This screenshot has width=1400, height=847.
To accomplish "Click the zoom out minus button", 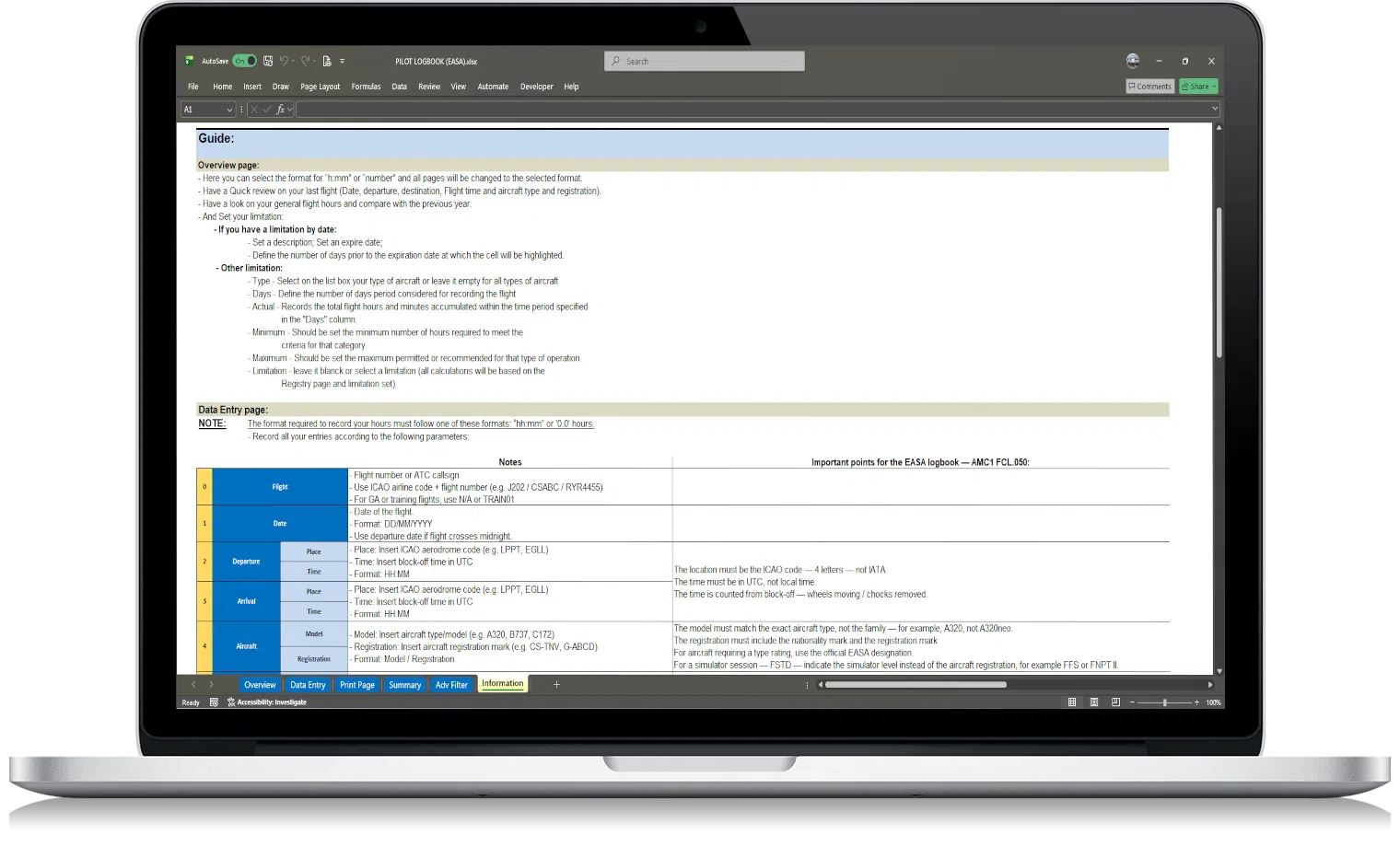I will coord(1132,702).
